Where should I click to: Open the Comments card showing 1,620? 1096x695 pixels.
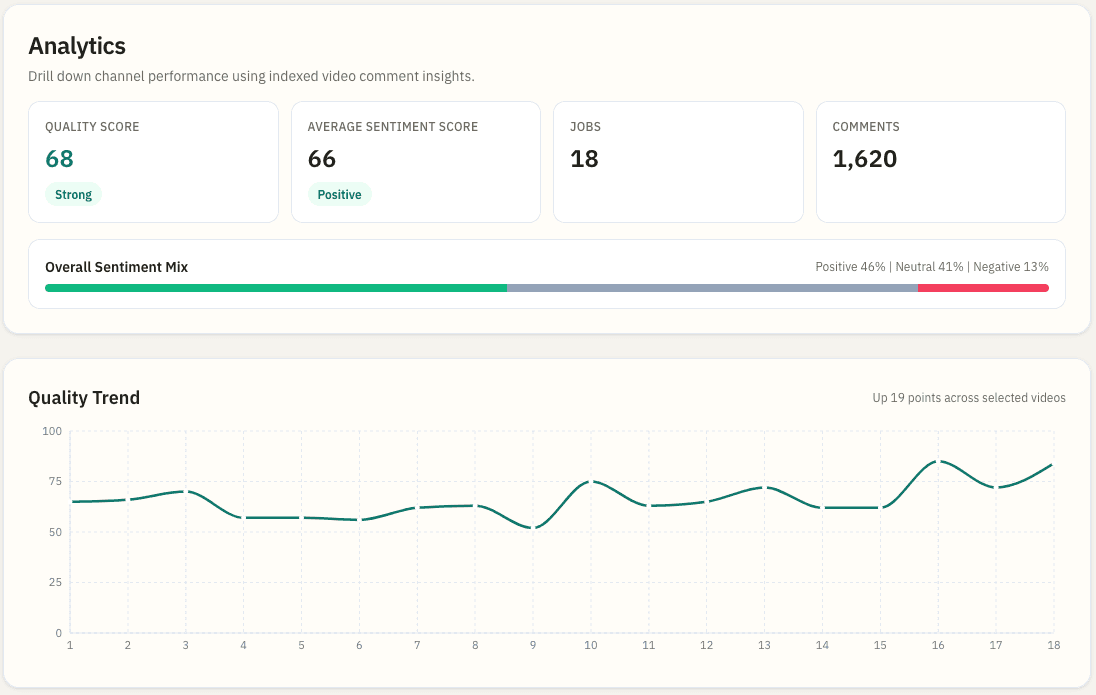[940, 161]
